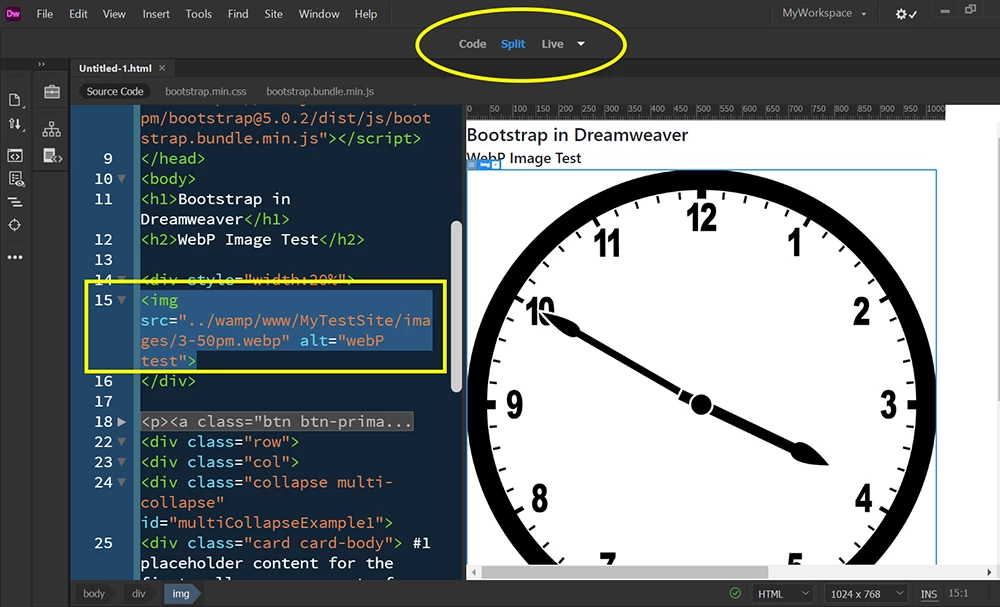Click 'WebP Image Test' heading in Live view
This screenshot has height=607, width=1000.
524,158
